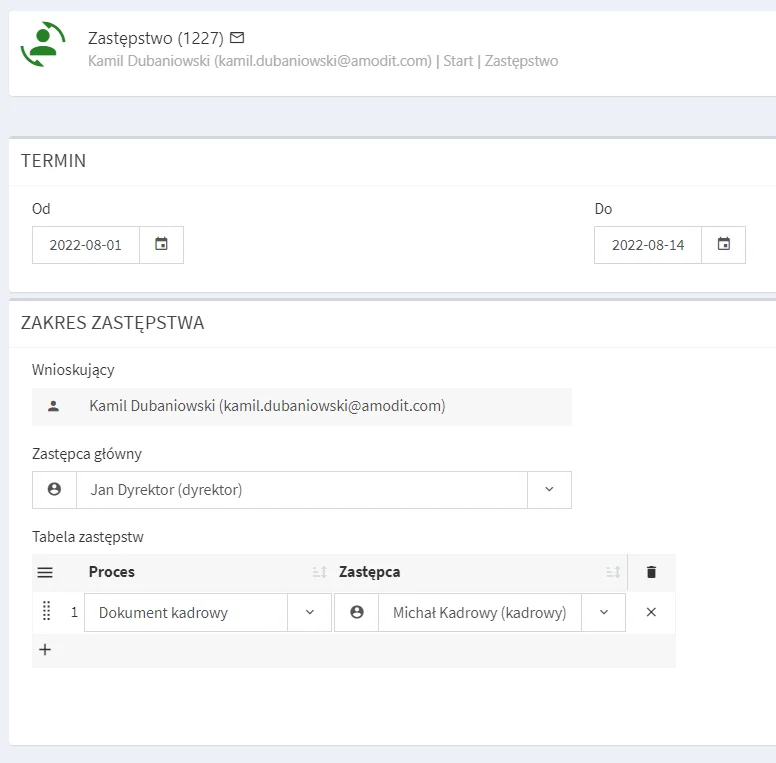This screenshot has height=763, width=776.
Task: Click the Do date field 2022-08-14
Action: pos(648,245)
